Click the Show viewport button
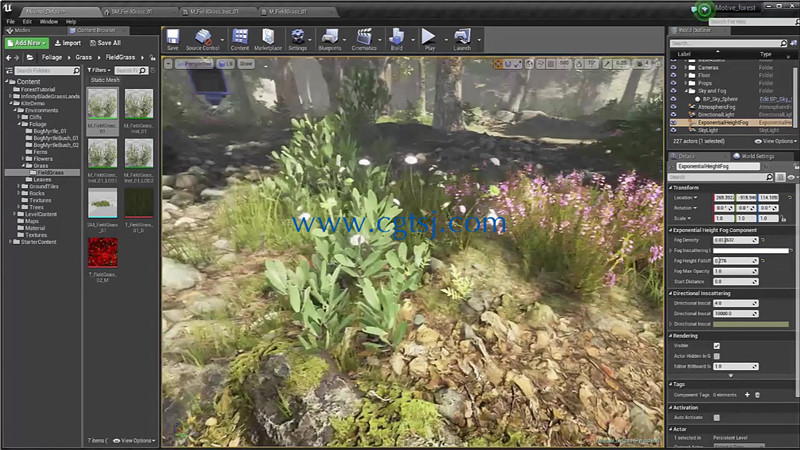The image size is (800, 450). [x=246, y=64]
